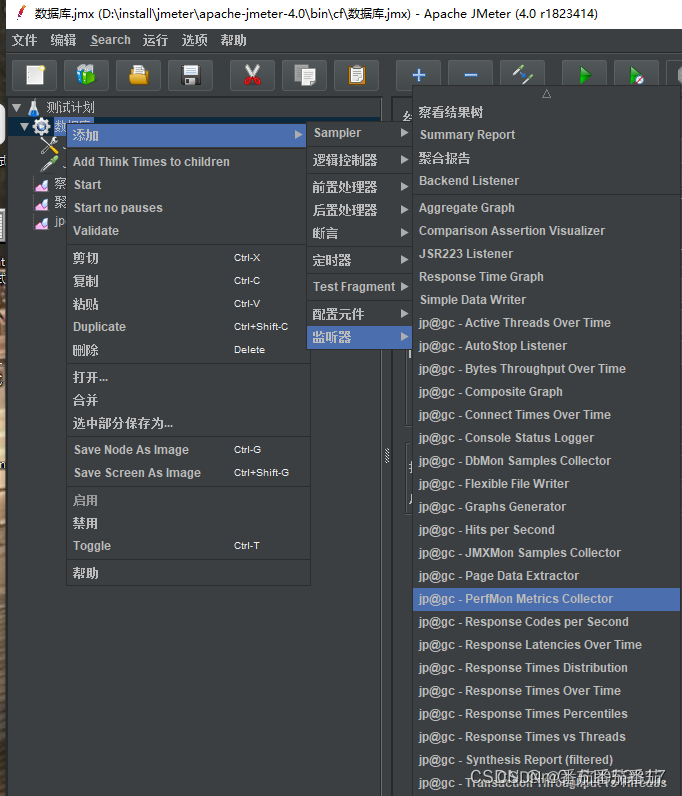Viewport: 682px width, 796px height.
Task: Add jp@gc - Active Threads Over Time
Action: pos(546,323)
